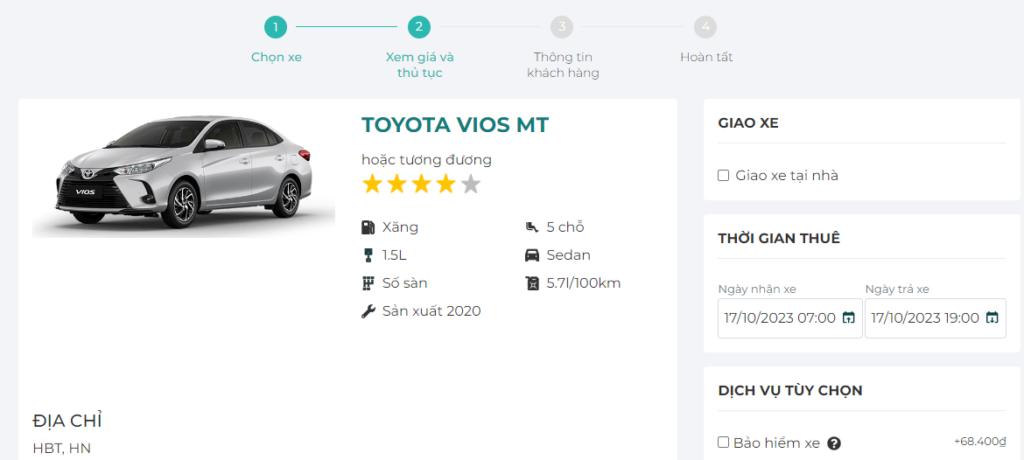Click the fuel consumption icon beside 5.7l/100km
This screenshot has width=1024, height=460.
pyautogui.click(x=532, y=283)
